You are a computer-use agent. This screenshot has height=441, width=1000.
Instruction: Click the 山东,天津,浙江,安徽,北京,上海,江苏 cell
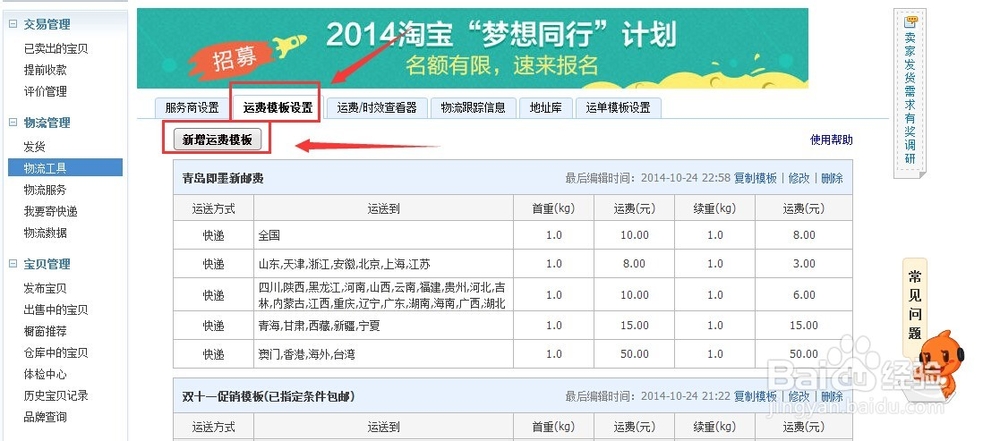pos(383,264)
